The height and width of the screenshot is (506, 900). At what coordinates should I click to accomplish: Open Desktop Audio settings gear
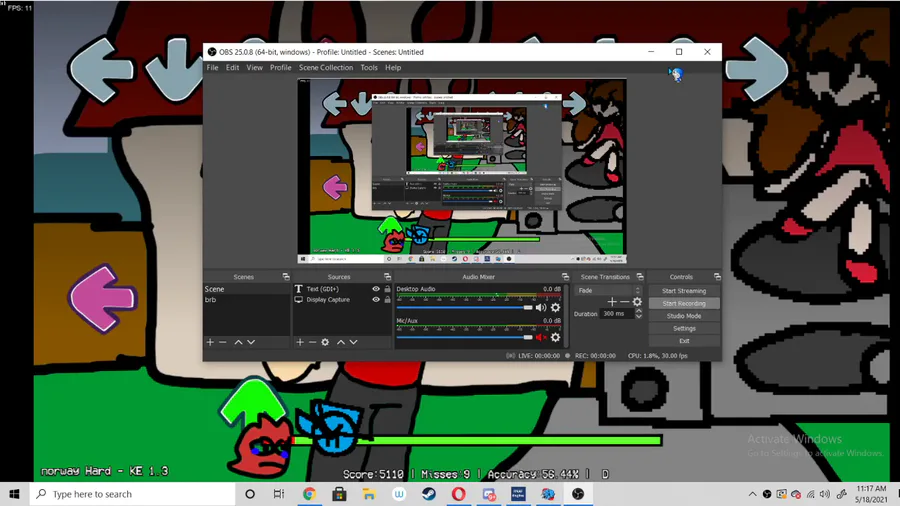point(555,308)
